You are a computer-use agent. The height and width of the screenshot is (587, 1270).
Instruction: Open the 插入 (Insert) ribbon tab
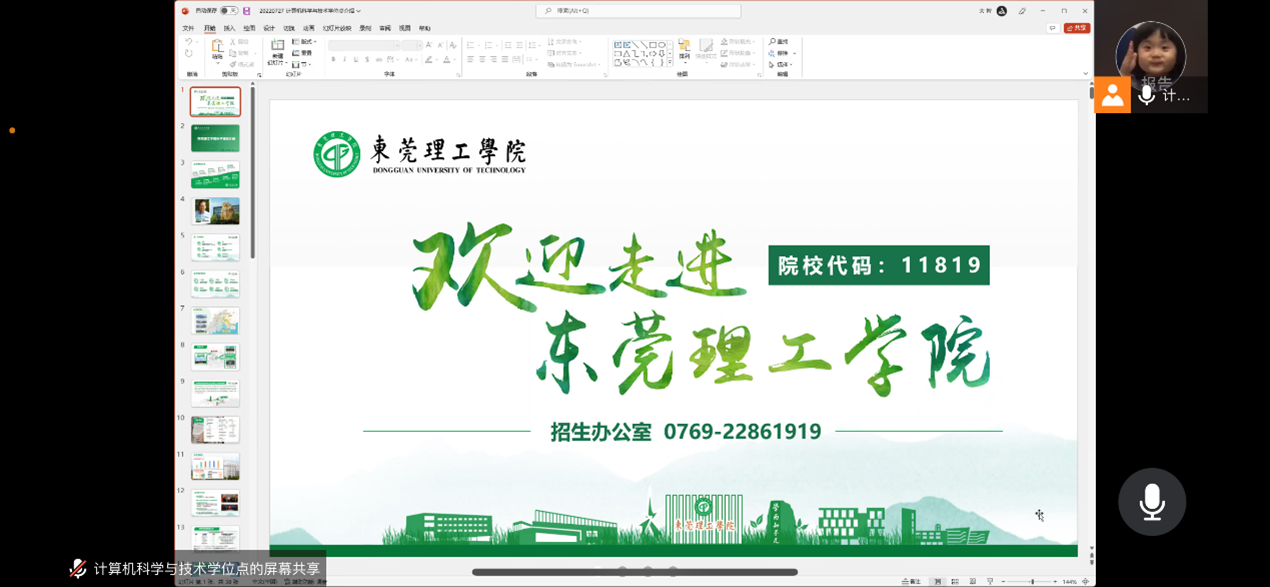(229, 28)
